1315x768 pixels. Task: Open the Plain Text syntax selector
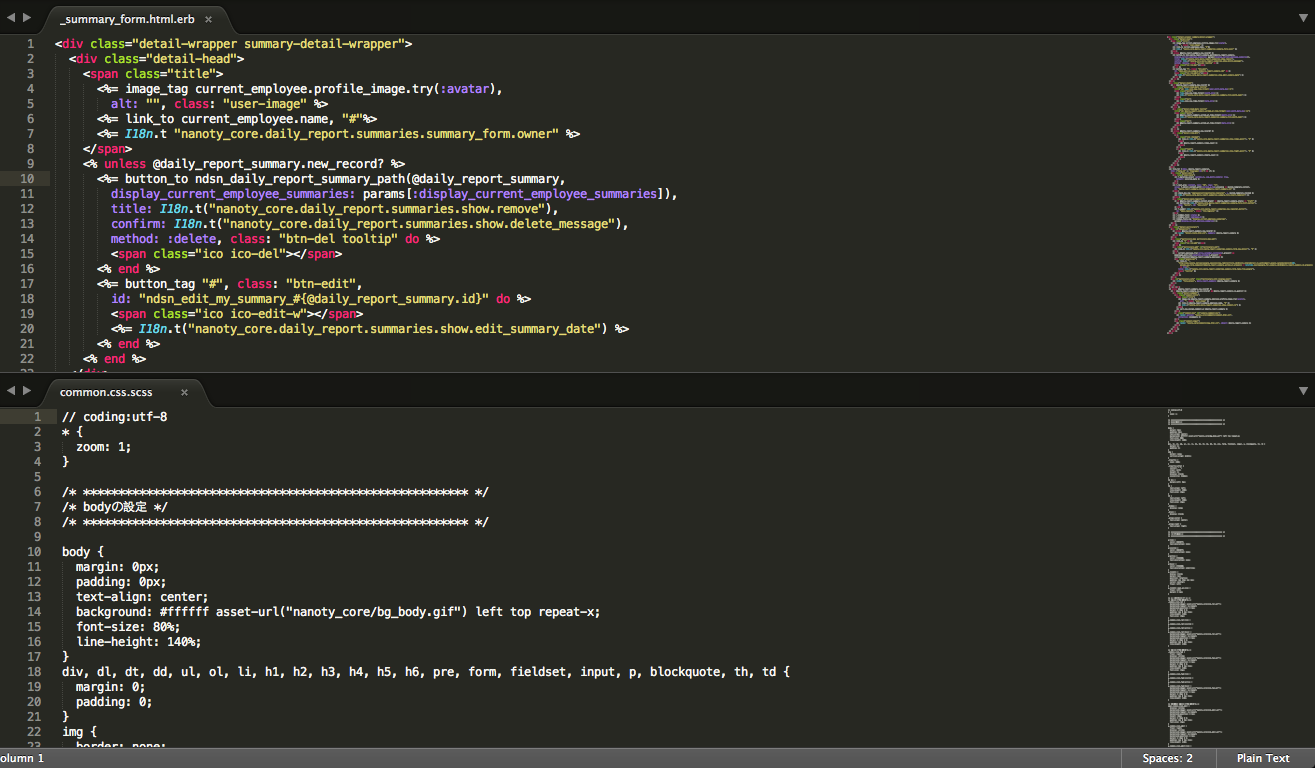[x=1263, y=758]
